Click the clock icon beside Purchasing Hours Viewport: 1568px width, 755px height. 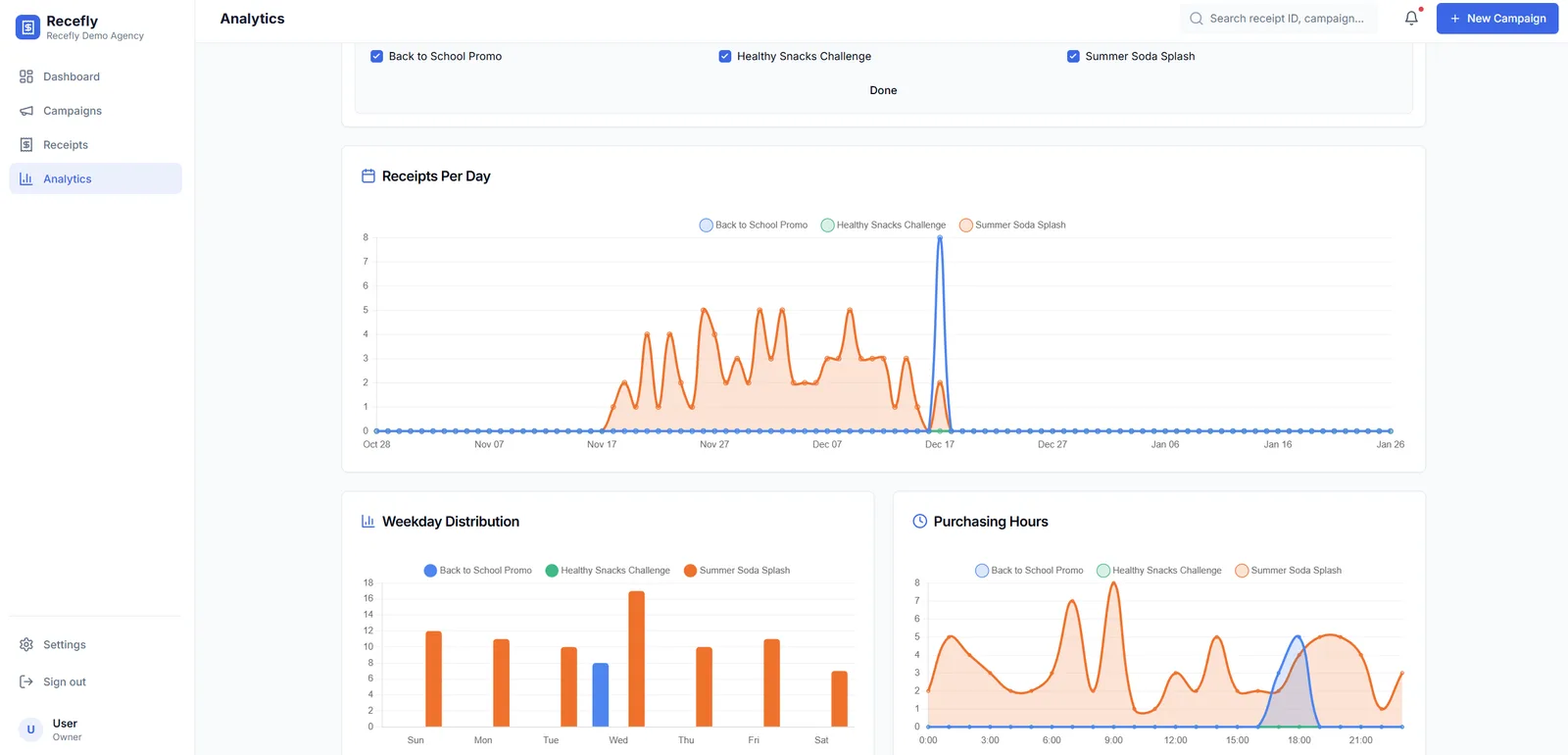click(x=920, y=522)
